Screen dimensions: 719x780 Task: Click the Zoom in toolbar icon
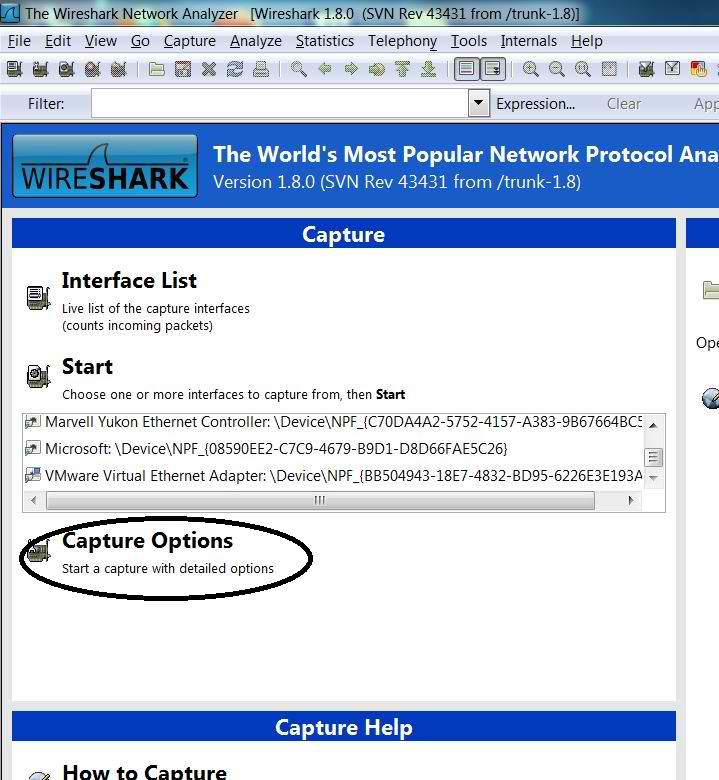pos(530,69)
